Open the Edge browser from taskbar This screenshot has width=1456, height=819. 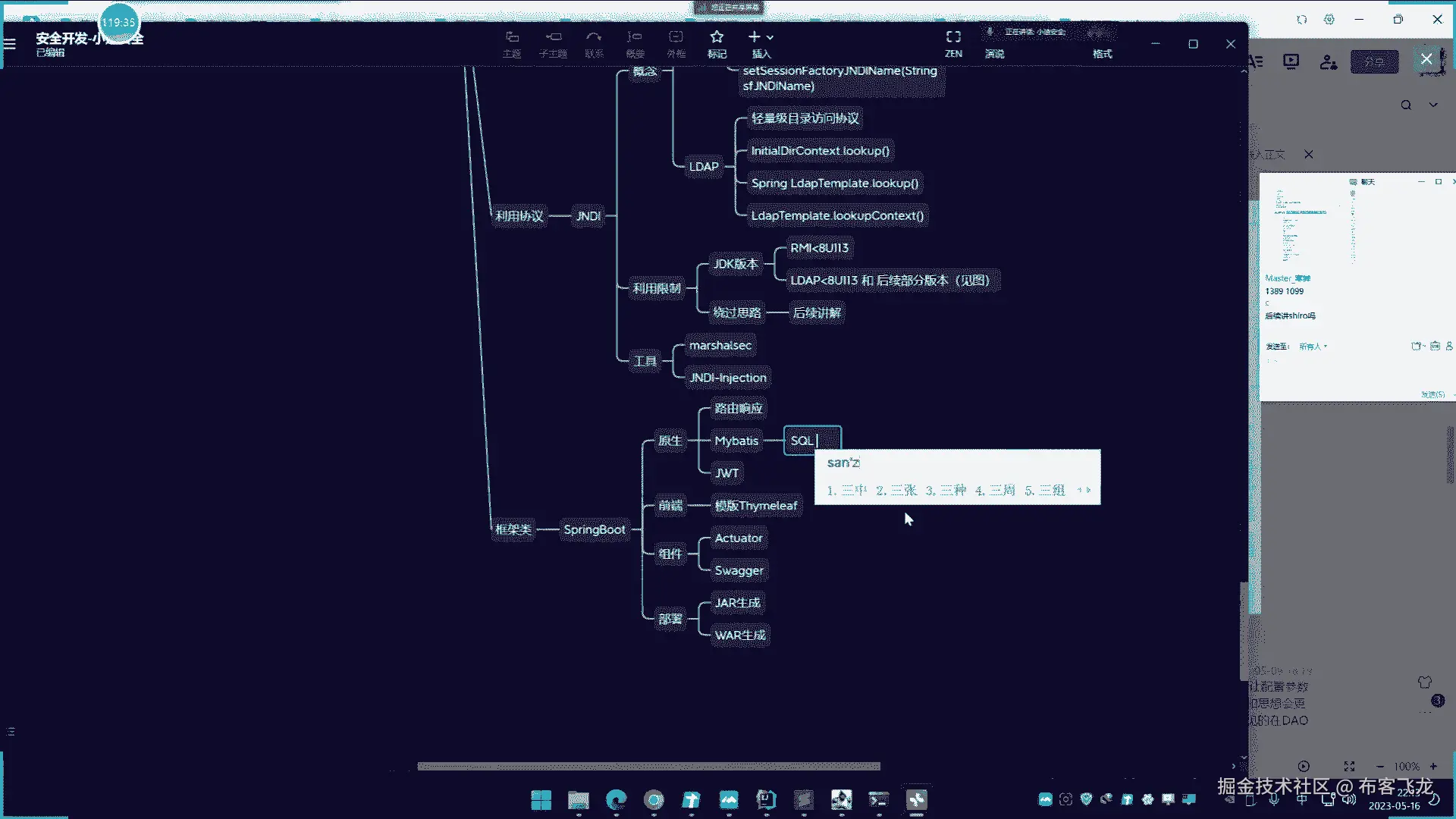tap(616, 799)
